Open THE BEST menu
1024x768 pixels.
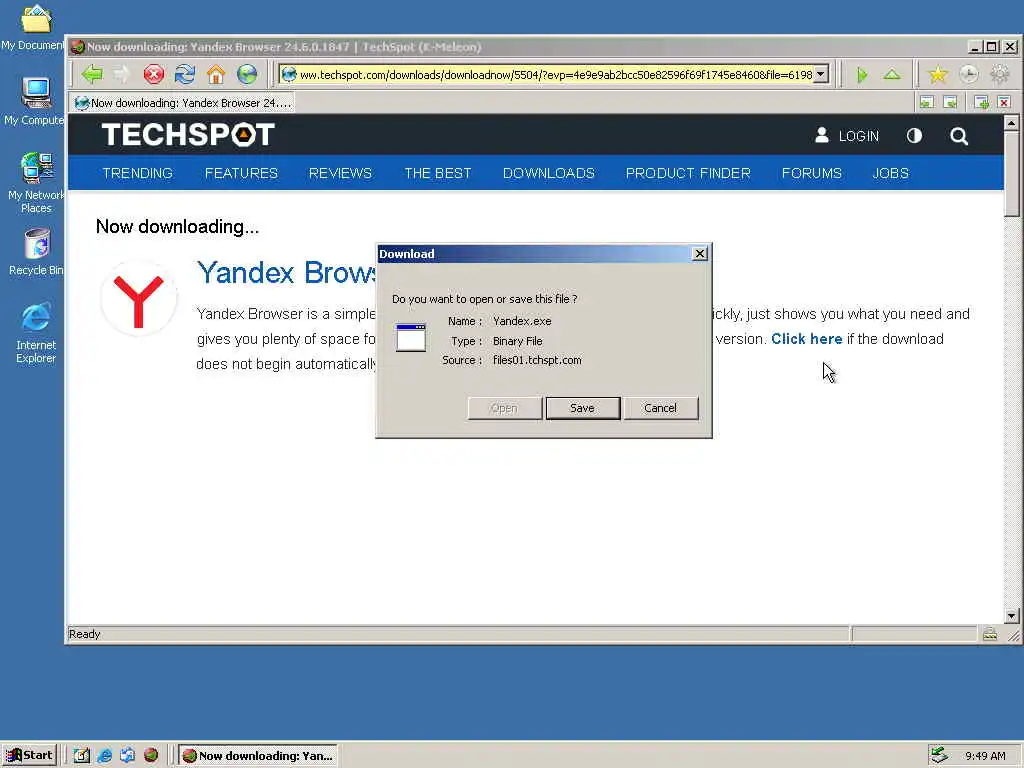point(438,173)
